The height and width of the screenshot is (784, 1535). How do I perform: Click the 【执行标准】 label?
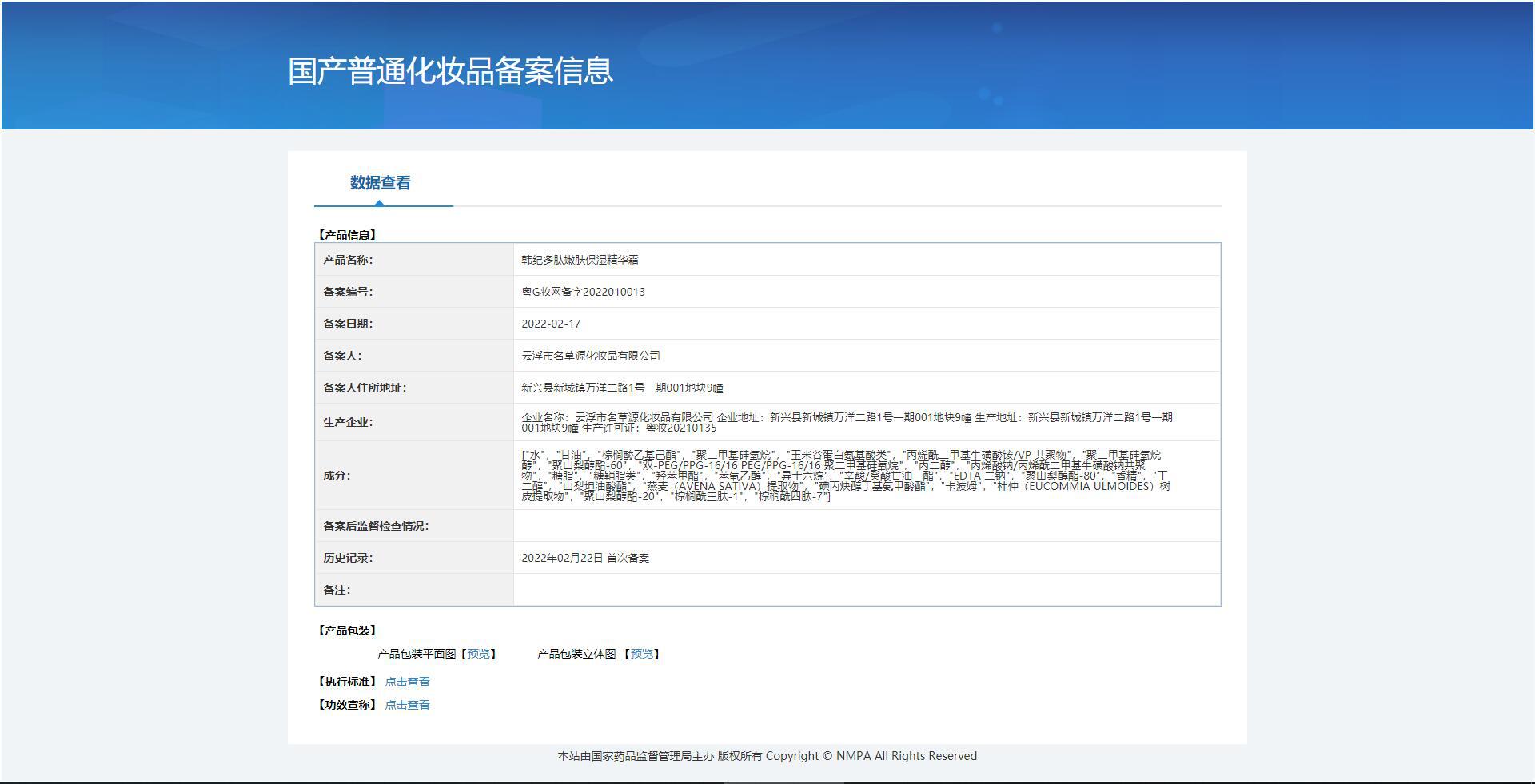point(347,682)
